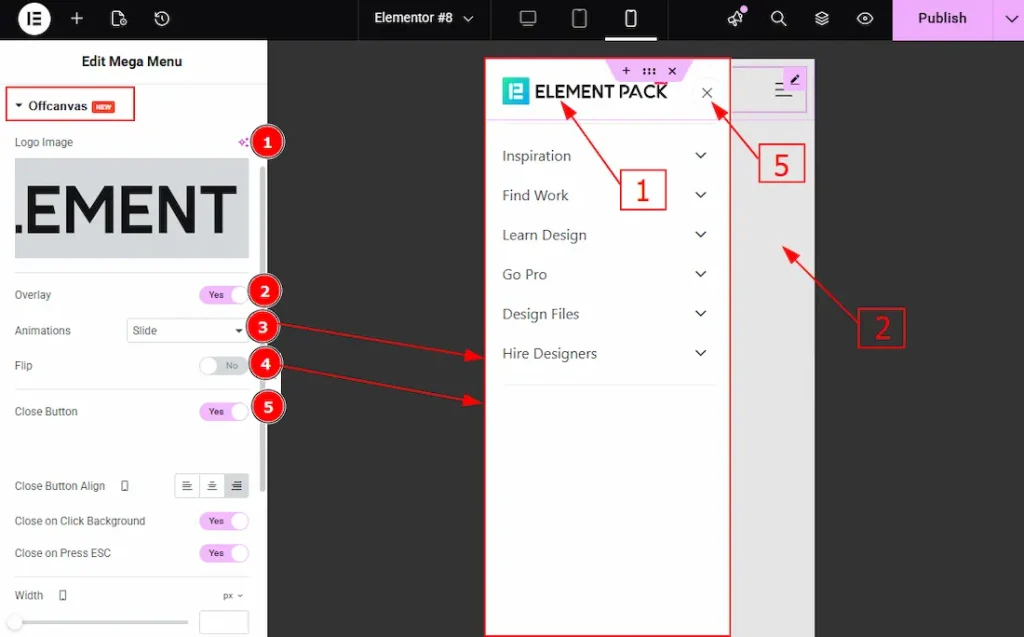Open the Design Files menu item
The height and width of the screenshot is (637, 1024).
click(x=541, y=314)
